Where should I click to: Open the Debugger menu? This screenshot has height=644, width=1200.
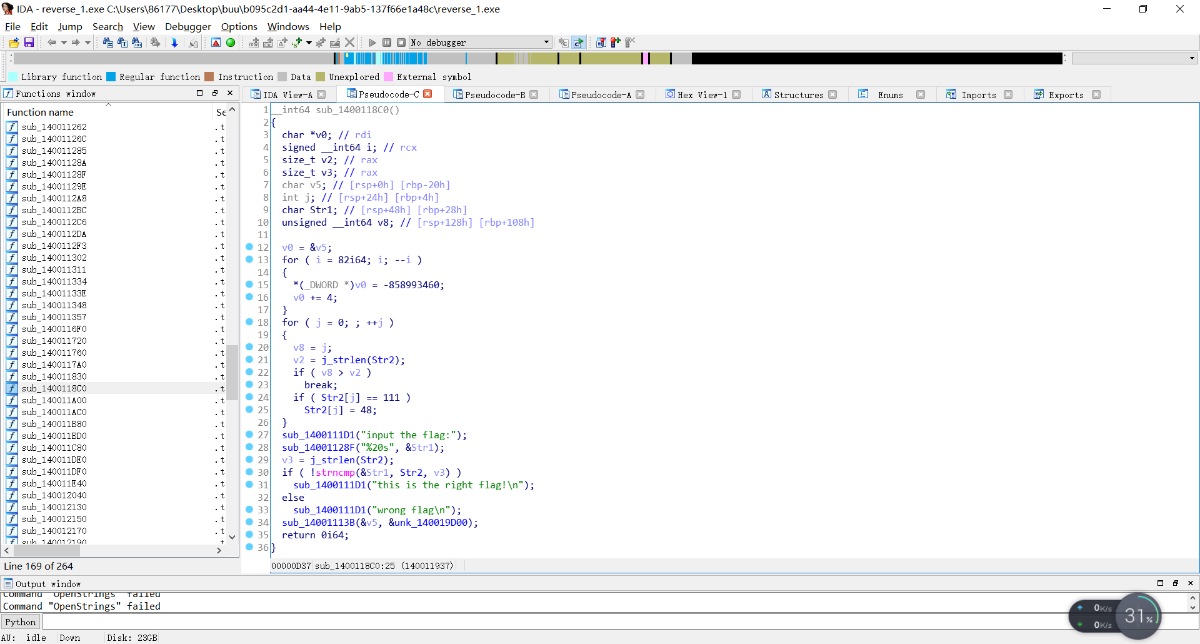(x=188, y=26)
